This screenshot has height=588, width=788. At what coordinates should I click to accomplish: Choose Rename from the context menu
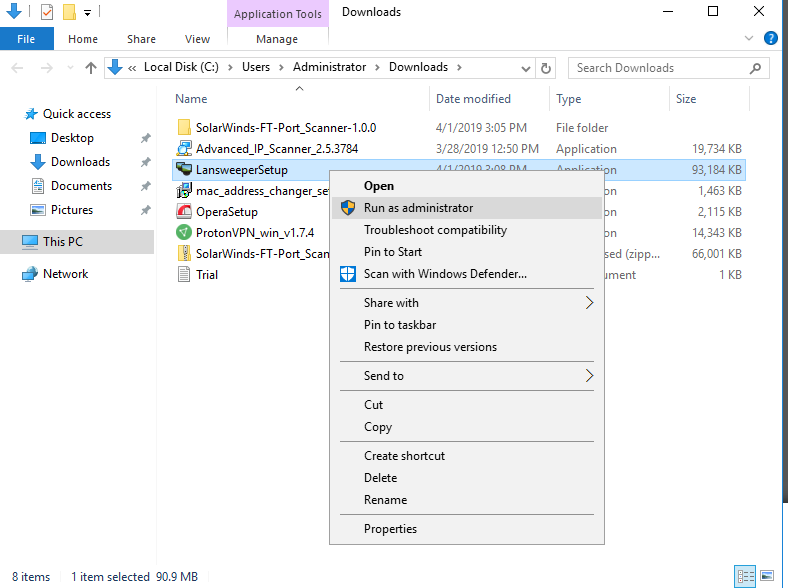point(466,500)
